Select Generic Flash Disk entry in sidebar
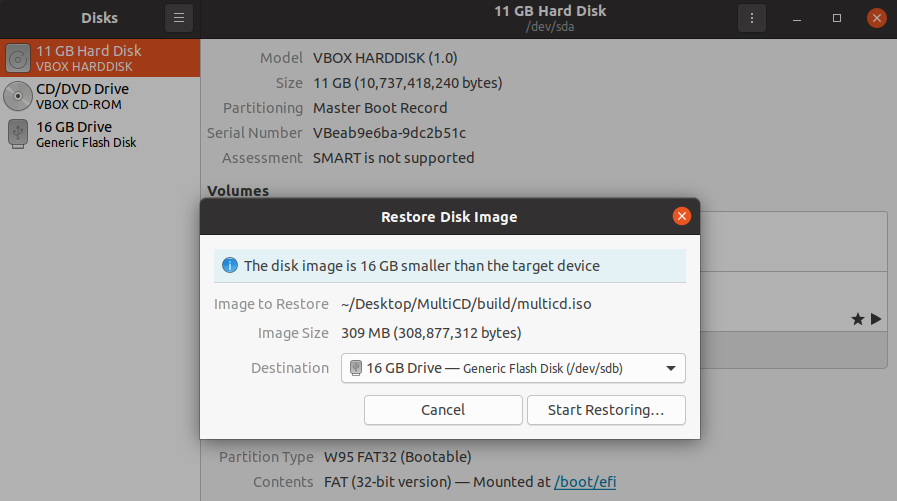 pos(86,142)
